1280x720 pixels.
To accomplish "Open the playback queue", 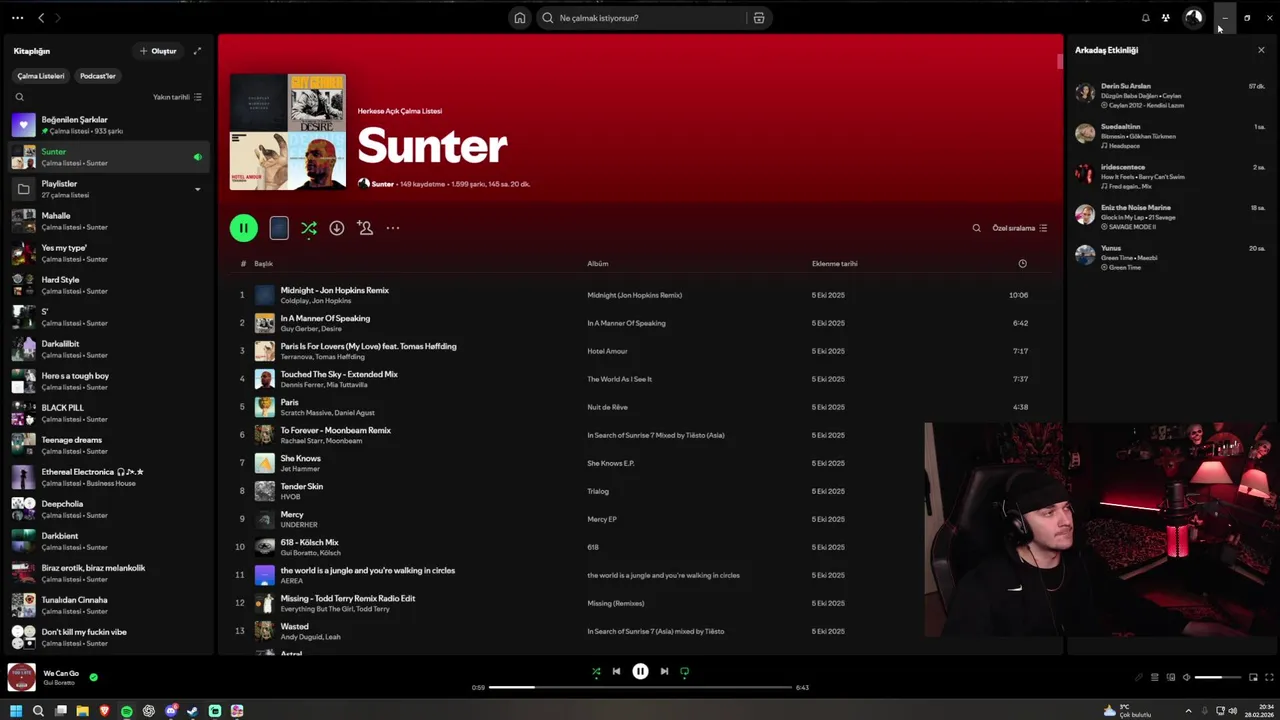I will click(1154, 677).
